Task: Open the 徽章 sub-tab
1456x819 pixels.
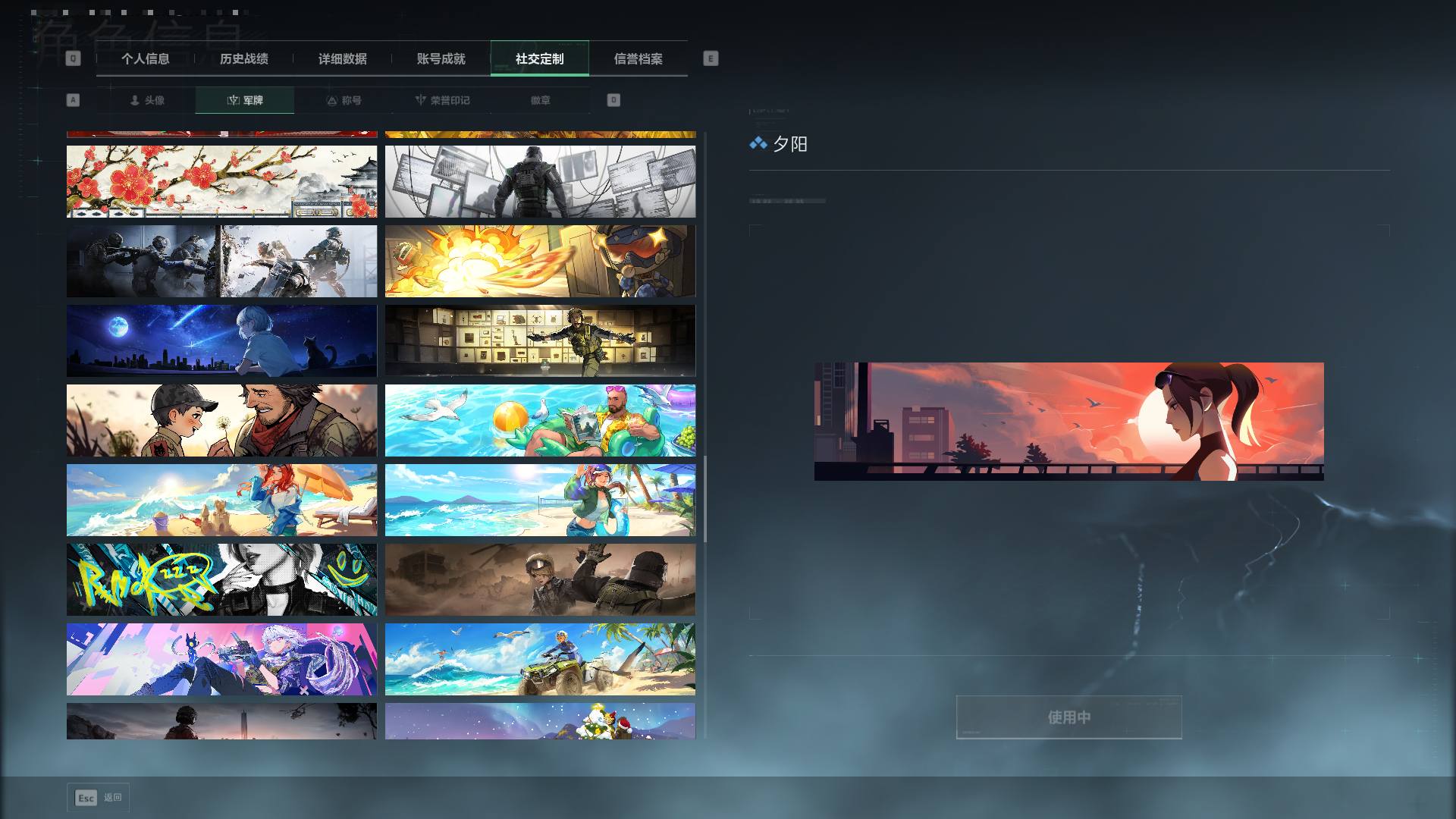Action: point(541,100)
